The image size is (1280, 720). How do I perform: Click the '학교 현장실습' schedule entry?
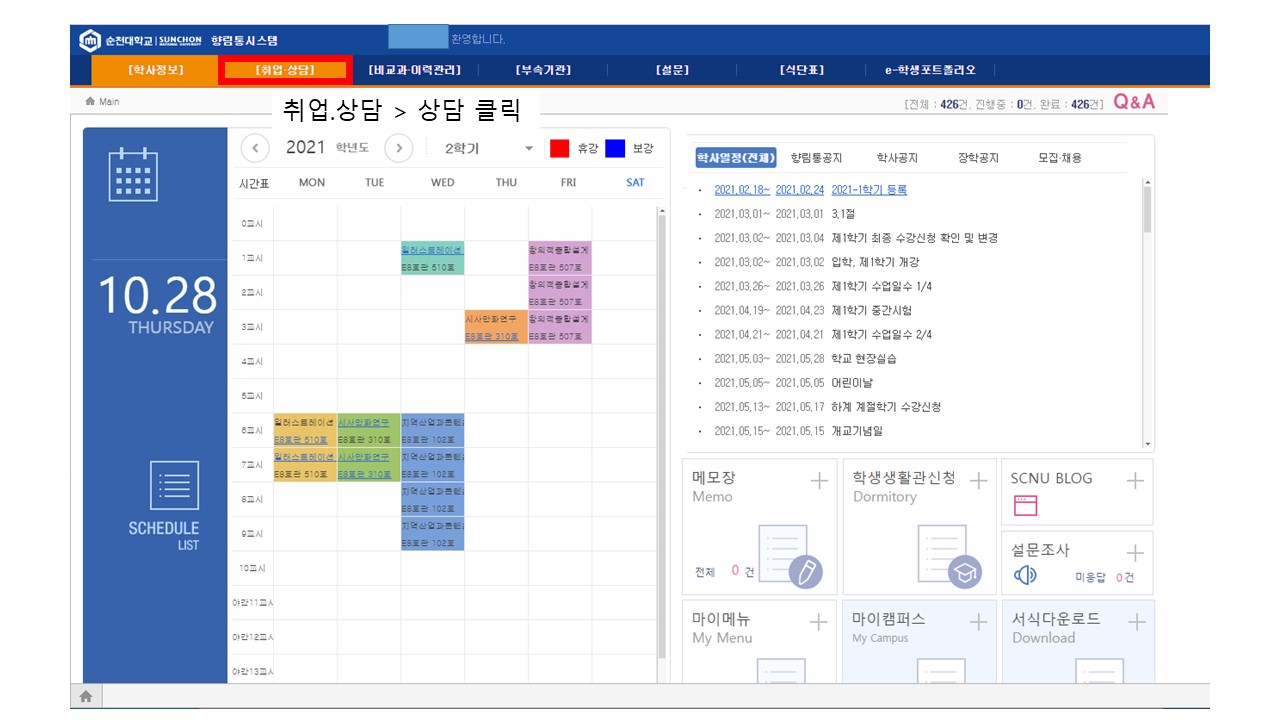864,359
